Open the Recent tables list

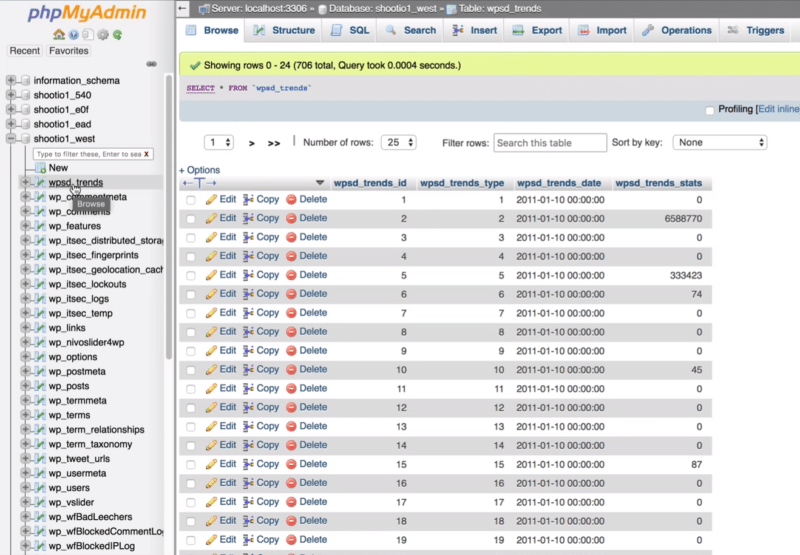[x=24, y=51]
